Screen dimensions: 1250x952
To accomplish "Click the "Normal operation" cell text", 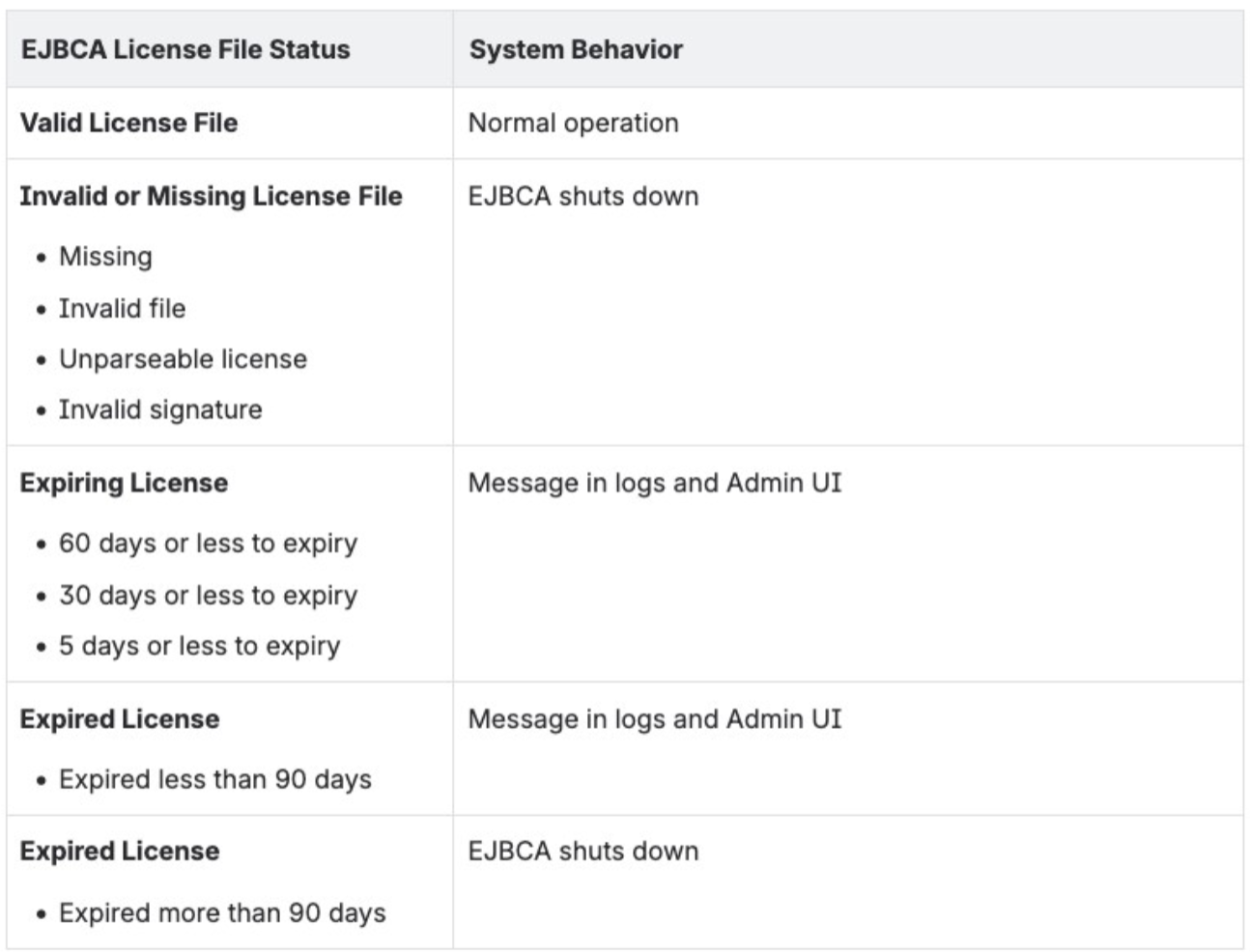I will 573,123.
